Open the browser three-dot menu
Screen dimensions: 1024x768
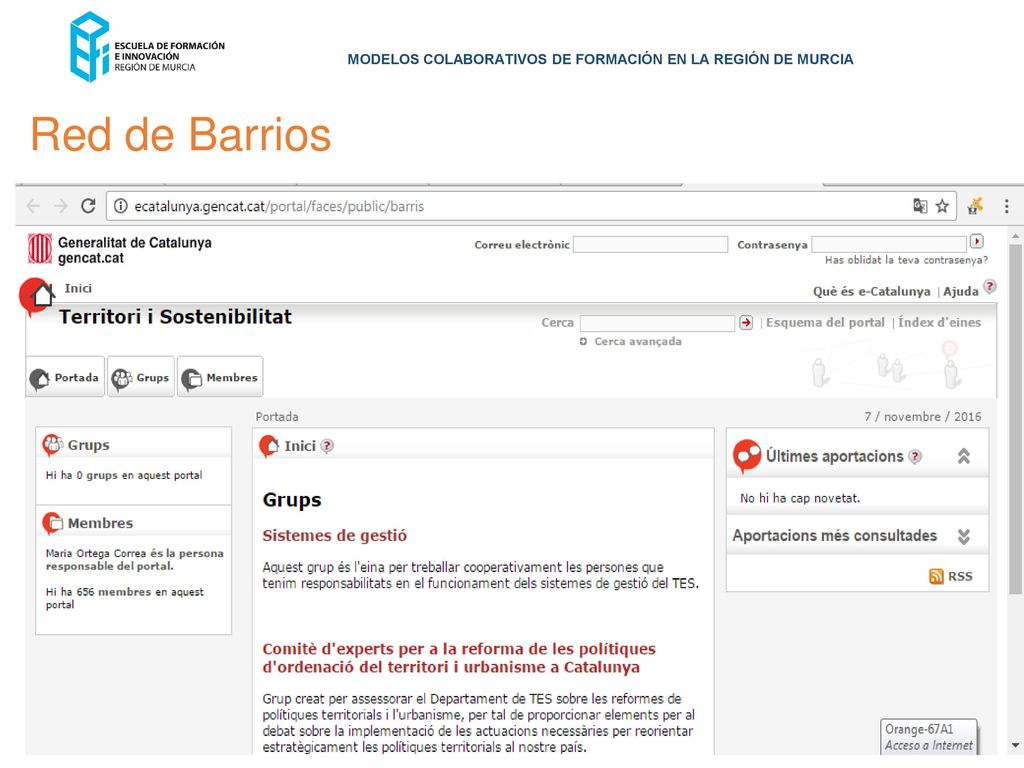click(x=1006, y=206)
